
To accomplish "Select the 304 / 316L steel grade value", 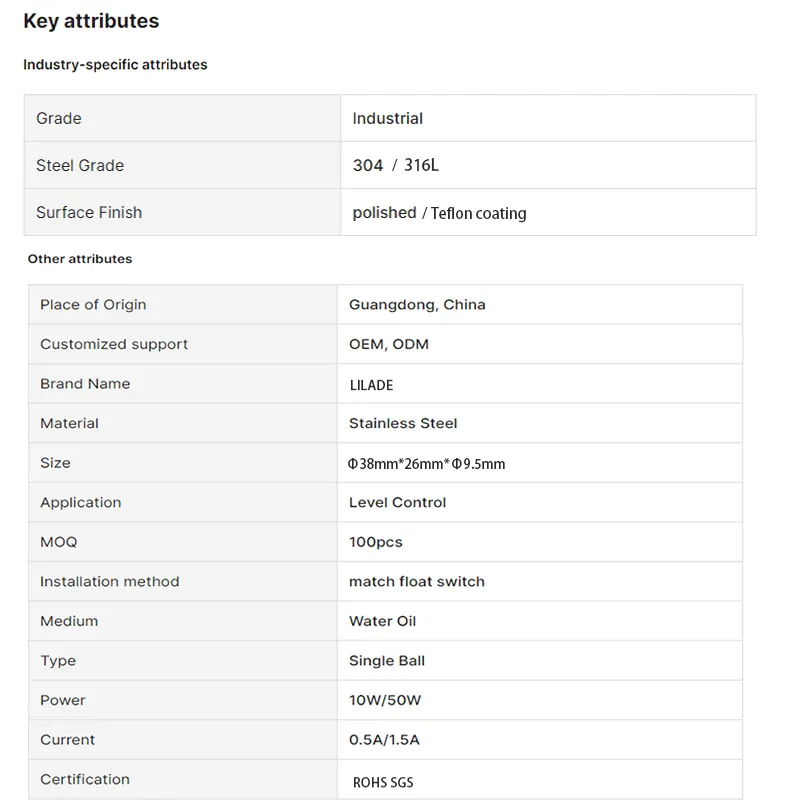I will [x=395, y=165].
